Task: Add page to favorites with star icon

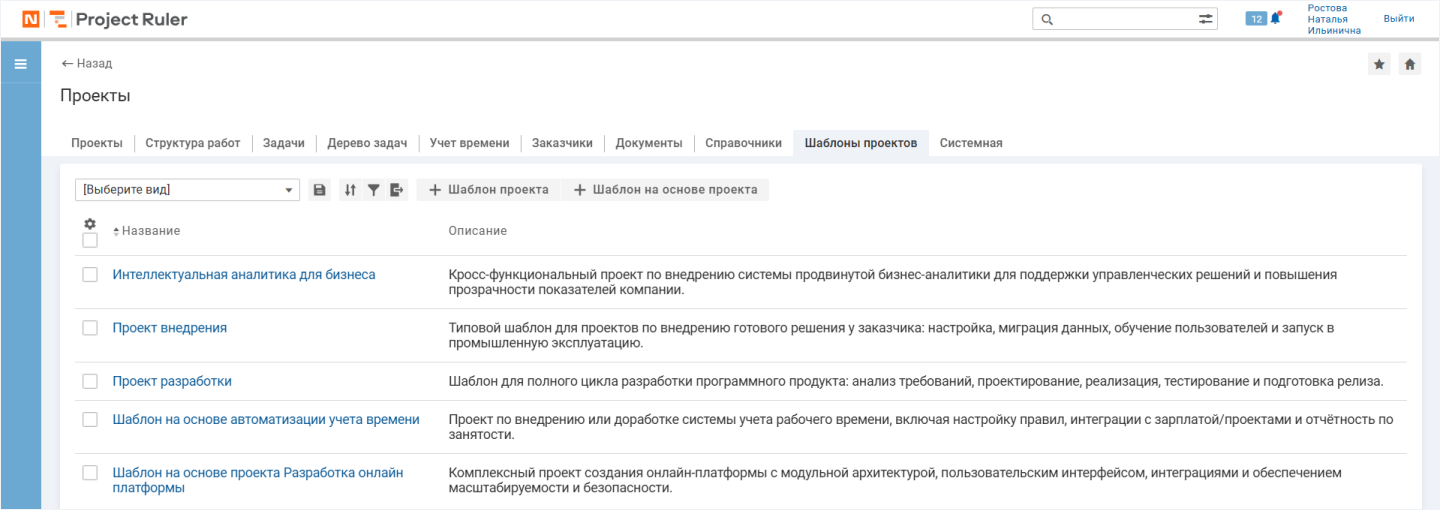Action: (x=1379, y=64)
